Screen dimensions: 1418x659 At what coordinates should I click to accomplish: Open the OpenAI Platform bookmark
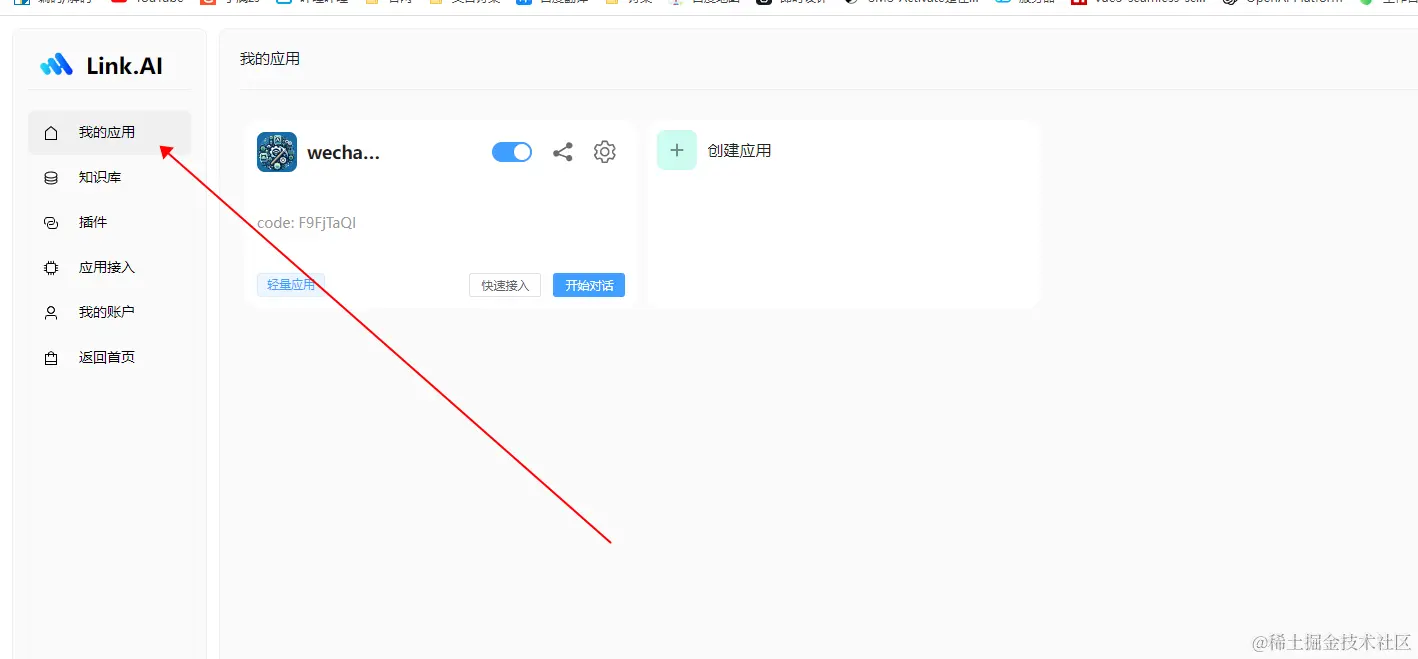point(1290,2)
